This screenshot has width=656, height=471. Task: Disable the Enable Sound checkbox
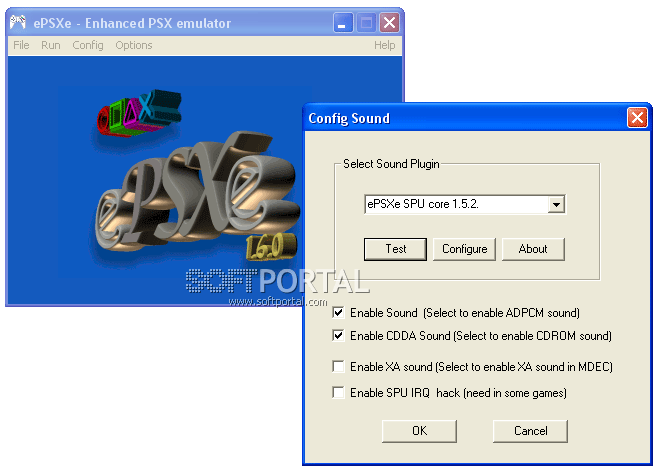click(338, 312)
